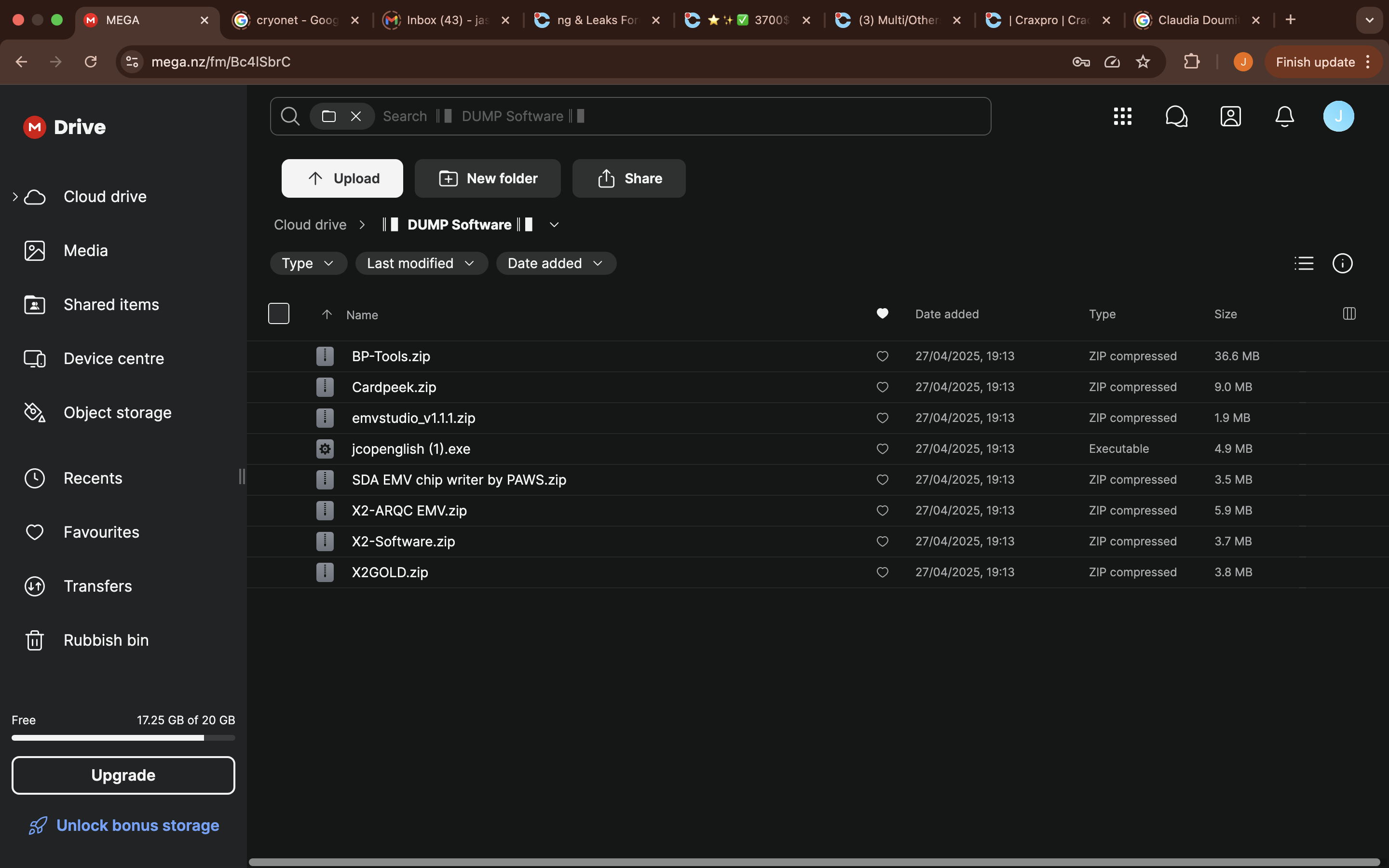This screenshot has height=868, width=1389.
Task: Open Shared items in sidebar
Action: click(x=111, y=304)
